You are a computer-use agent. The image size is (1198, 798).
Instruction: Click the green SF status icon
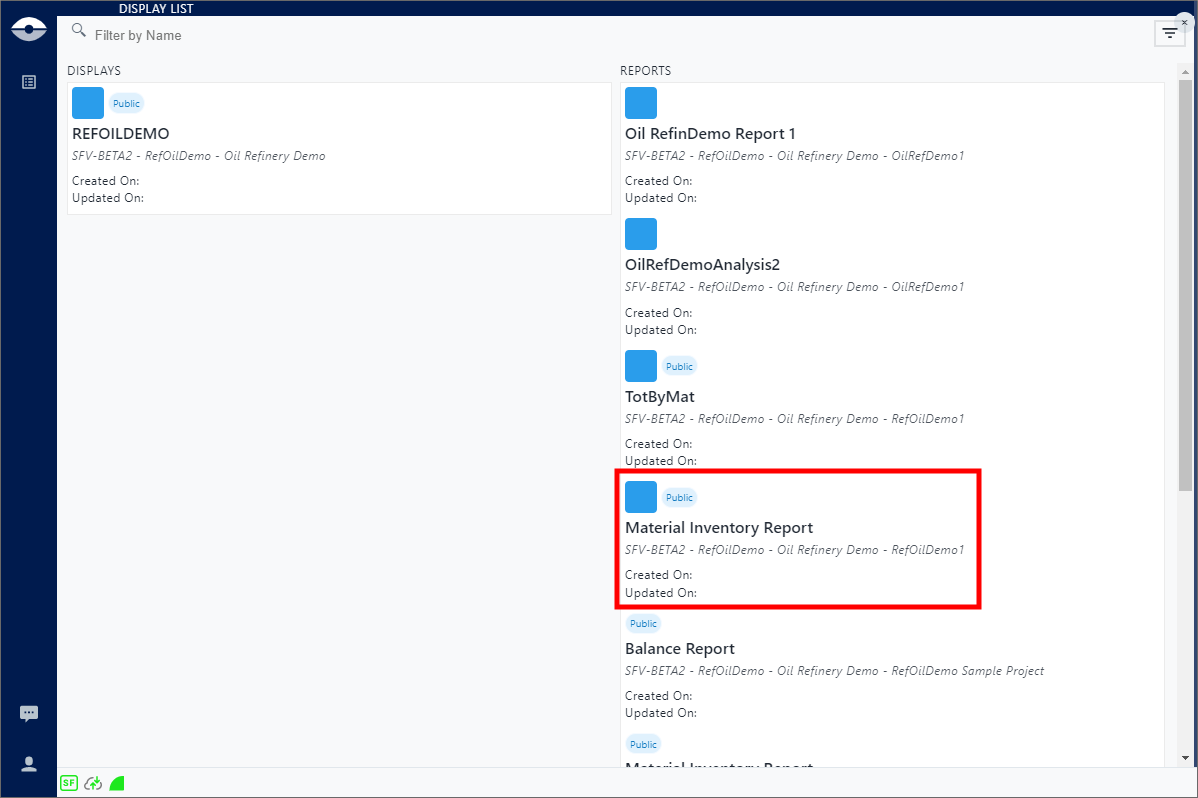[69, 783]
